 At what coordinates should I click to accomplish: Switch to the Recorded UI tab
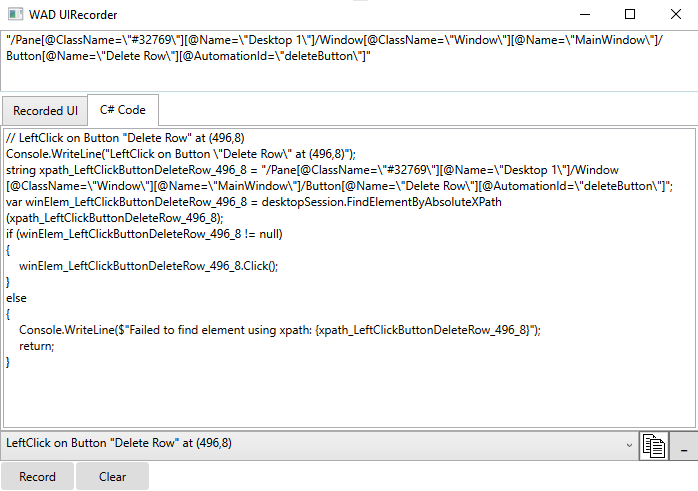tap(45, 110)
